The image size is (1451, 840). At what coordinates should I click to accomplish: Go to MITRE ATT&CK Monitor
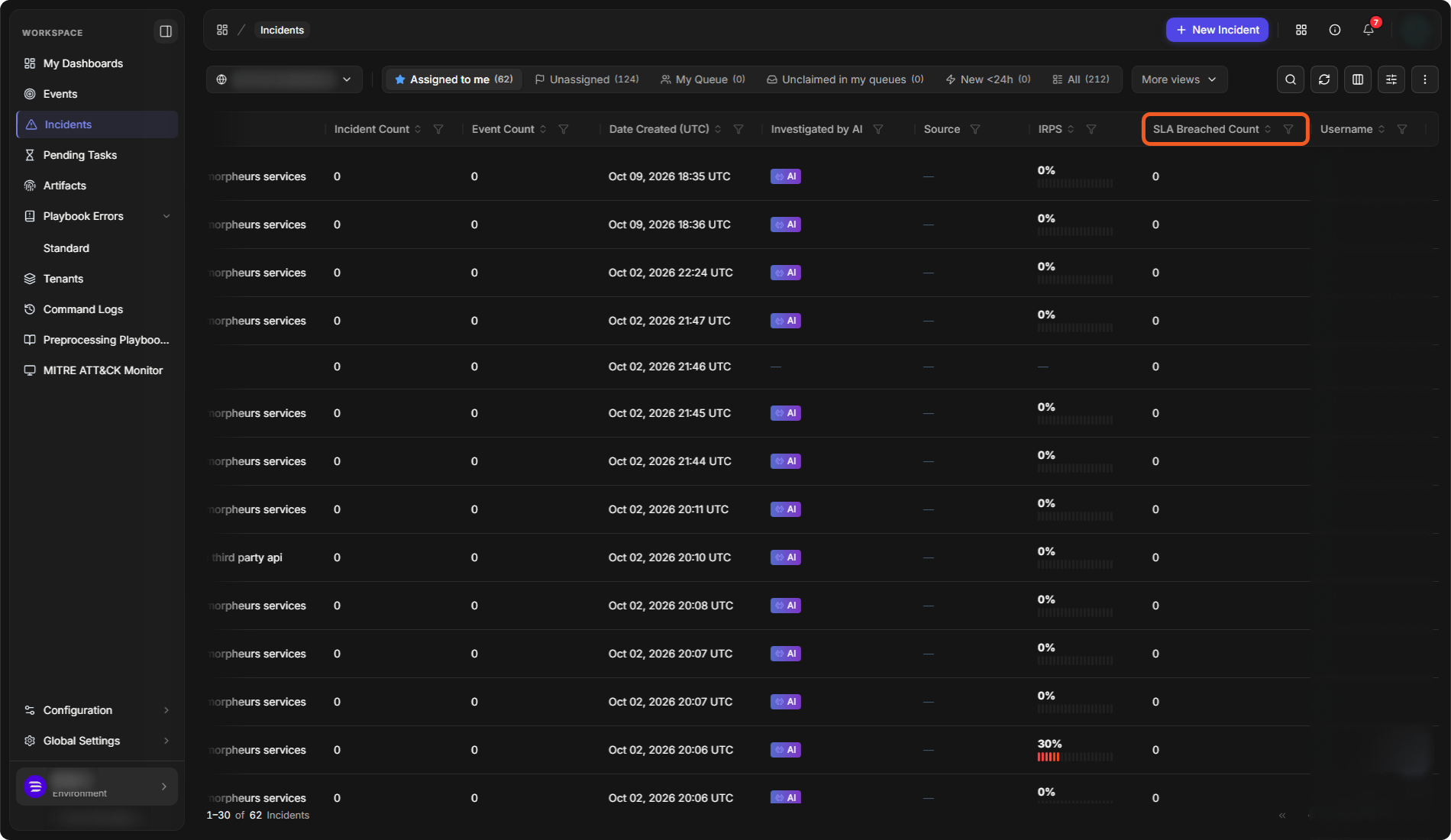(97, 370)
